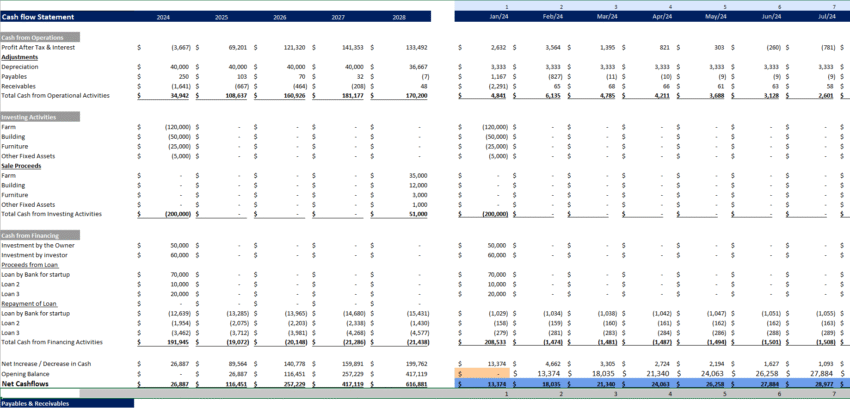The height and width of the screenshot is (408, 850).
Task: Select the 'Total Cash from Operational Activities' label
Action: (x=56, y=96)
